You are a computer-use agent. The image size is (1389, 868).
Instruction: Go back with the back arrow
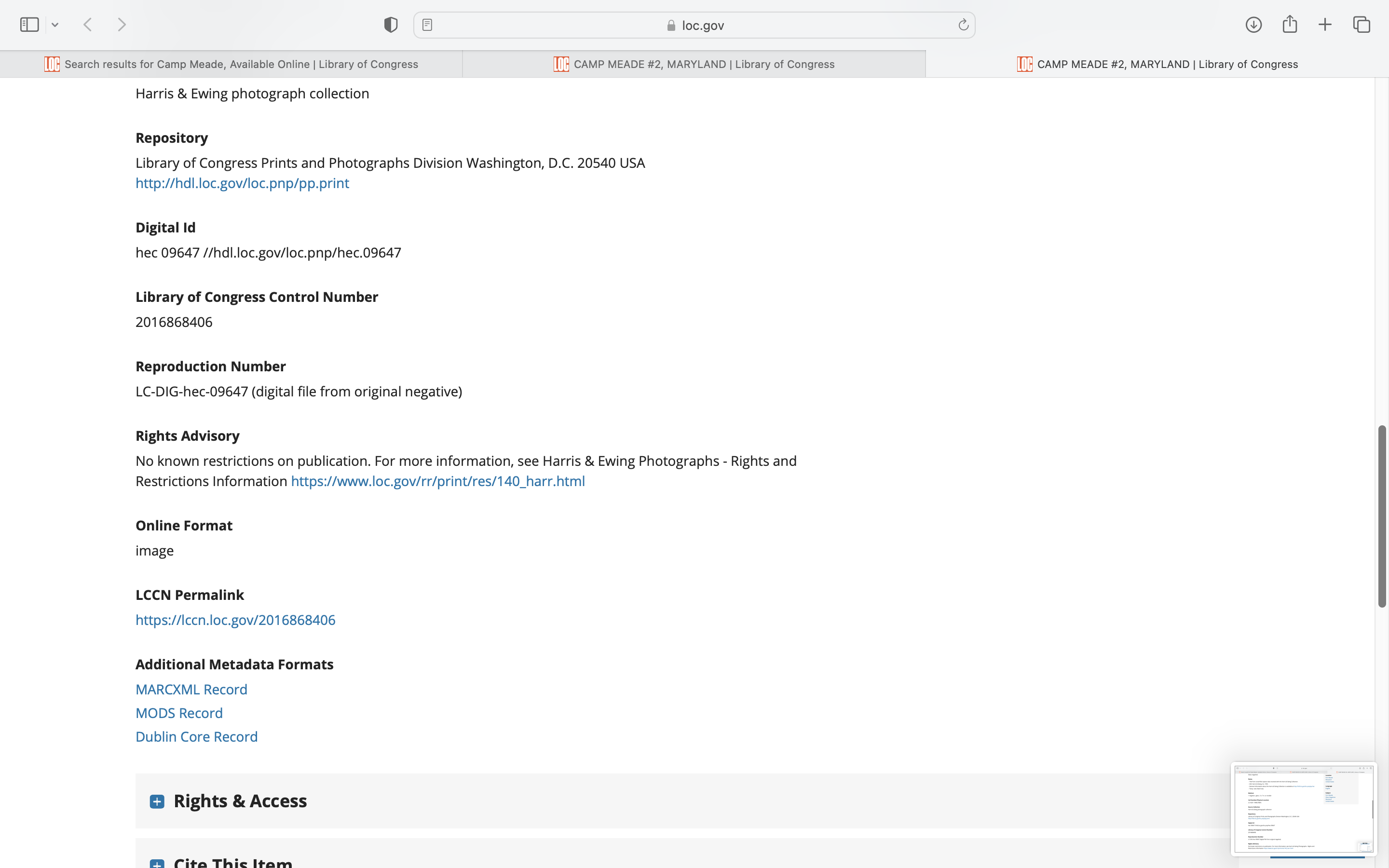88,25
